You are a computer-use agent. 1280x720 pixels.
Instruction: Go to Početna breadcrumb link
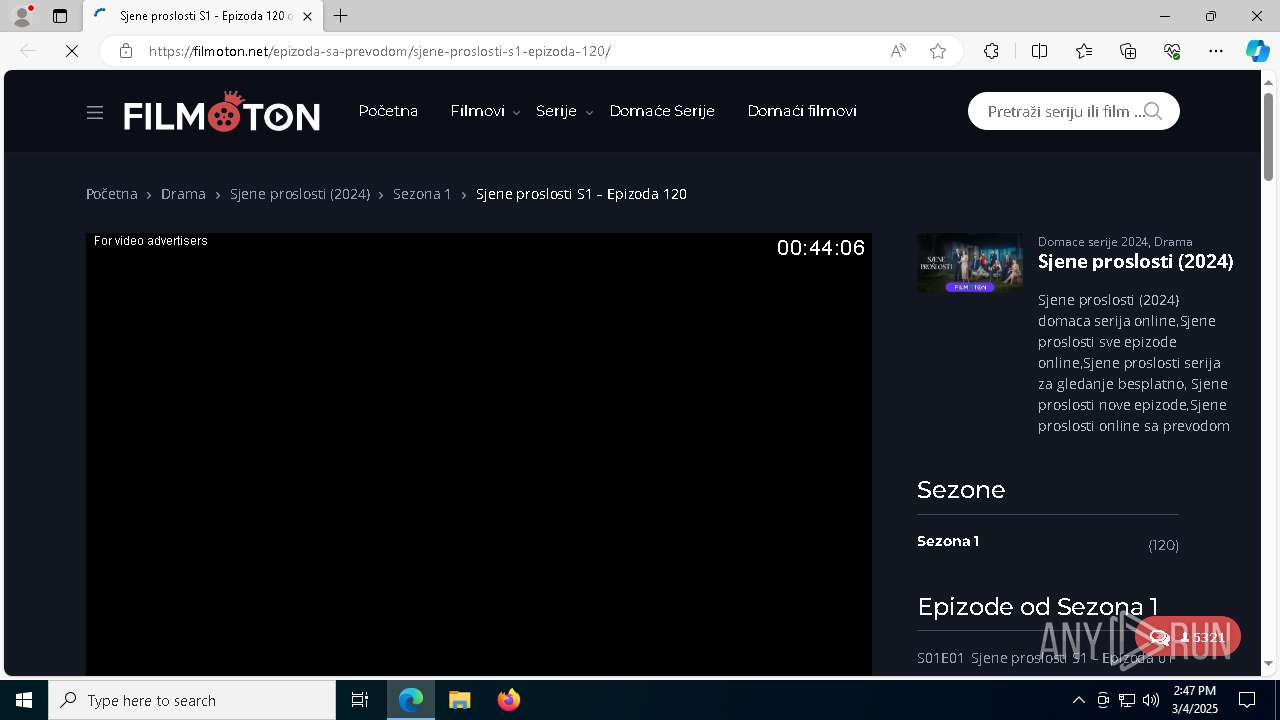[x=112, y=194]
